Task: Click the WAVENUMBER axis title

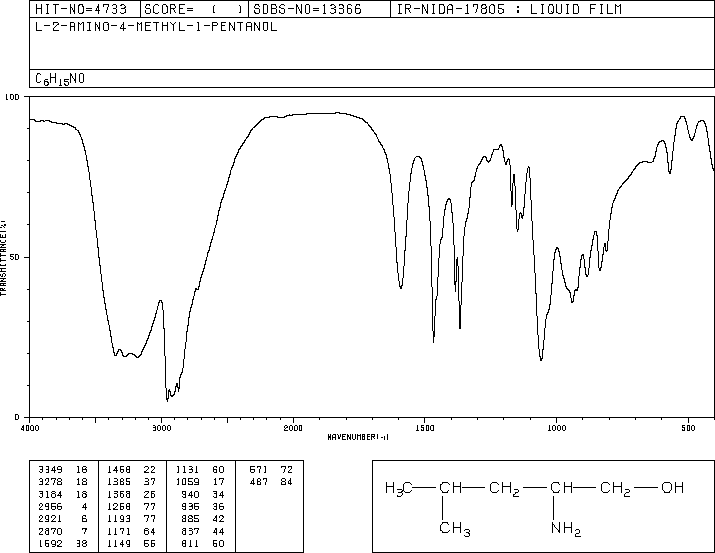Action: [x=358, y=437]
